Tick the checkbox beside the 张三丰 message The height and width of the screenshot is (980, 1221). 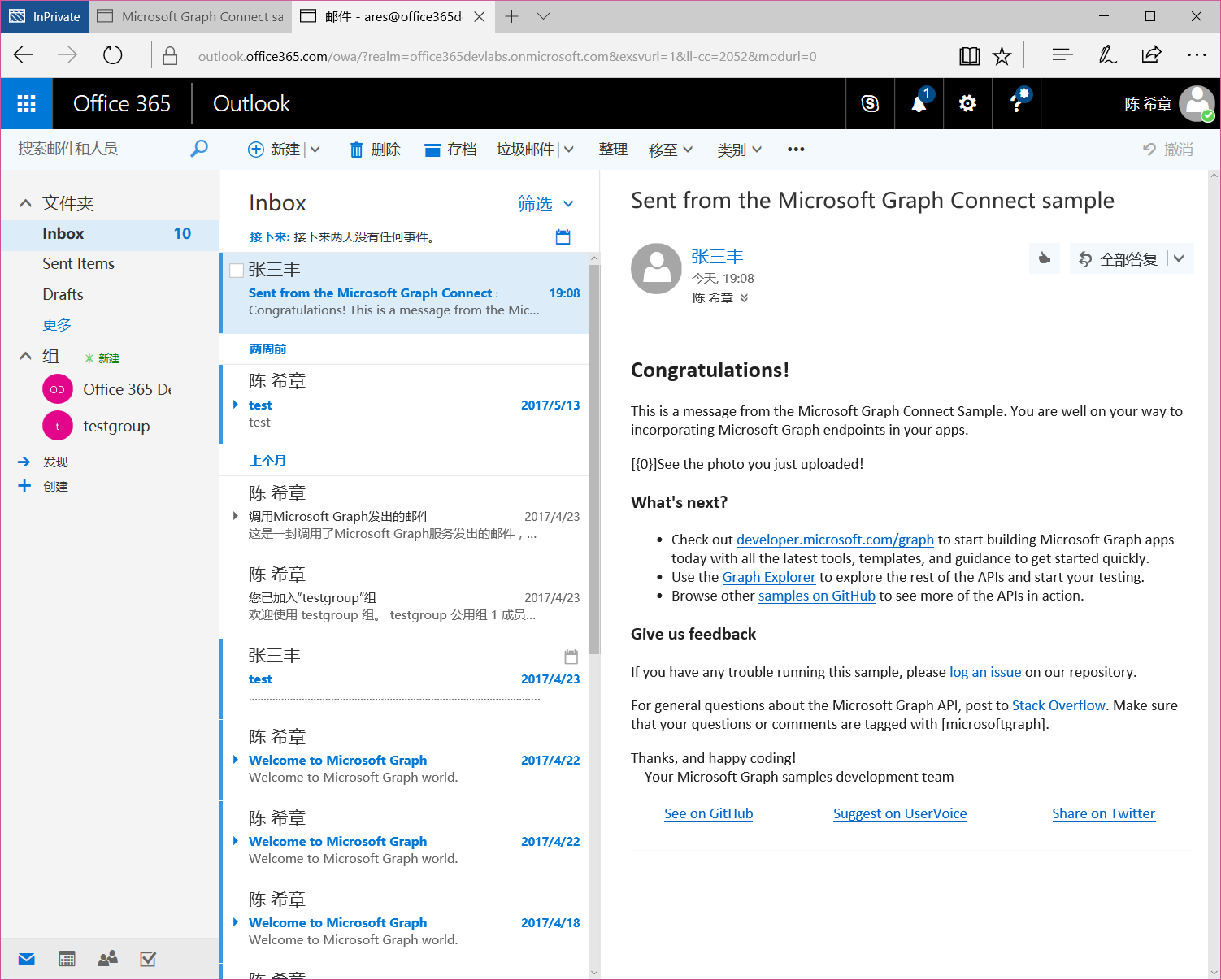point(237,271)
